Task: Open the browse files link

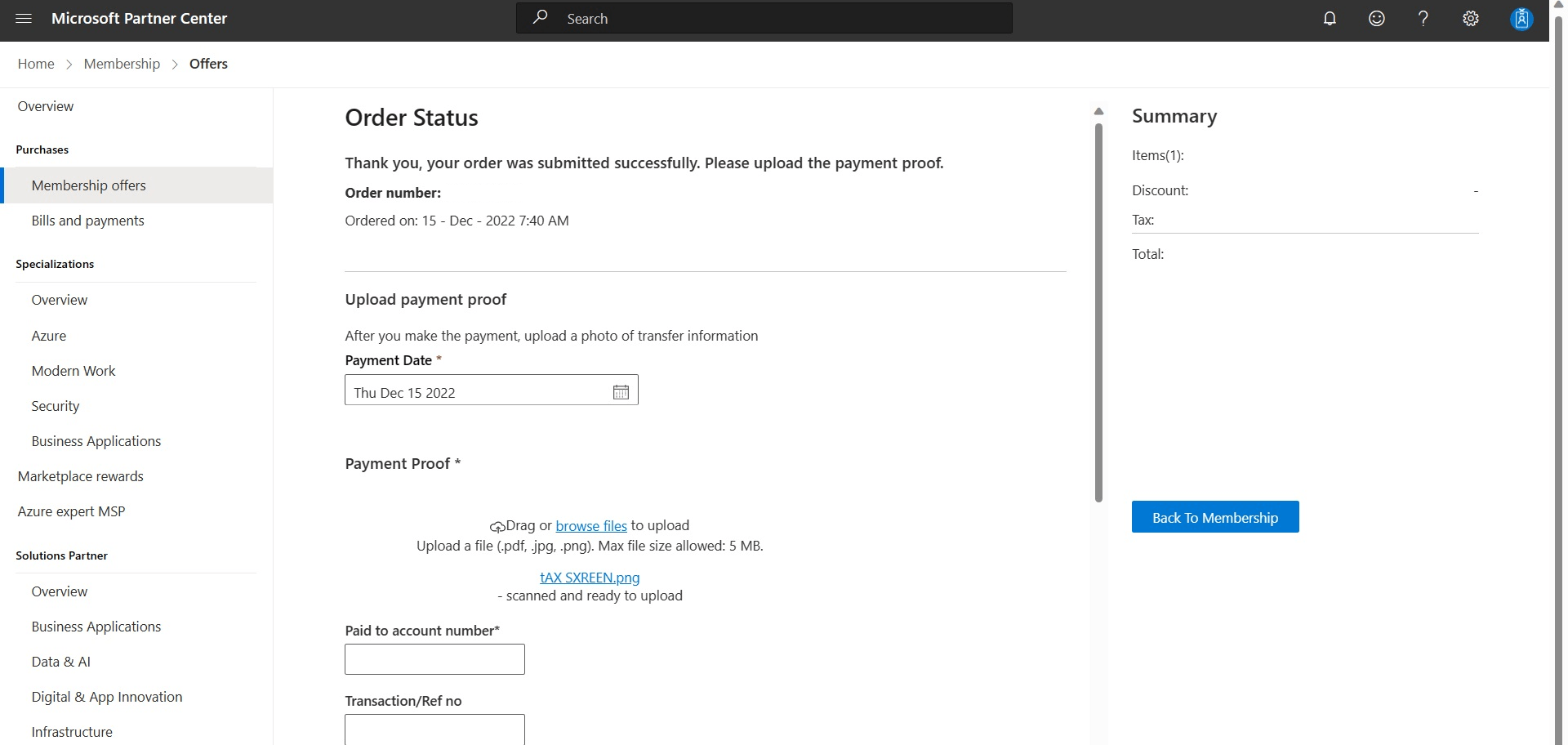Action: (590, 525)
